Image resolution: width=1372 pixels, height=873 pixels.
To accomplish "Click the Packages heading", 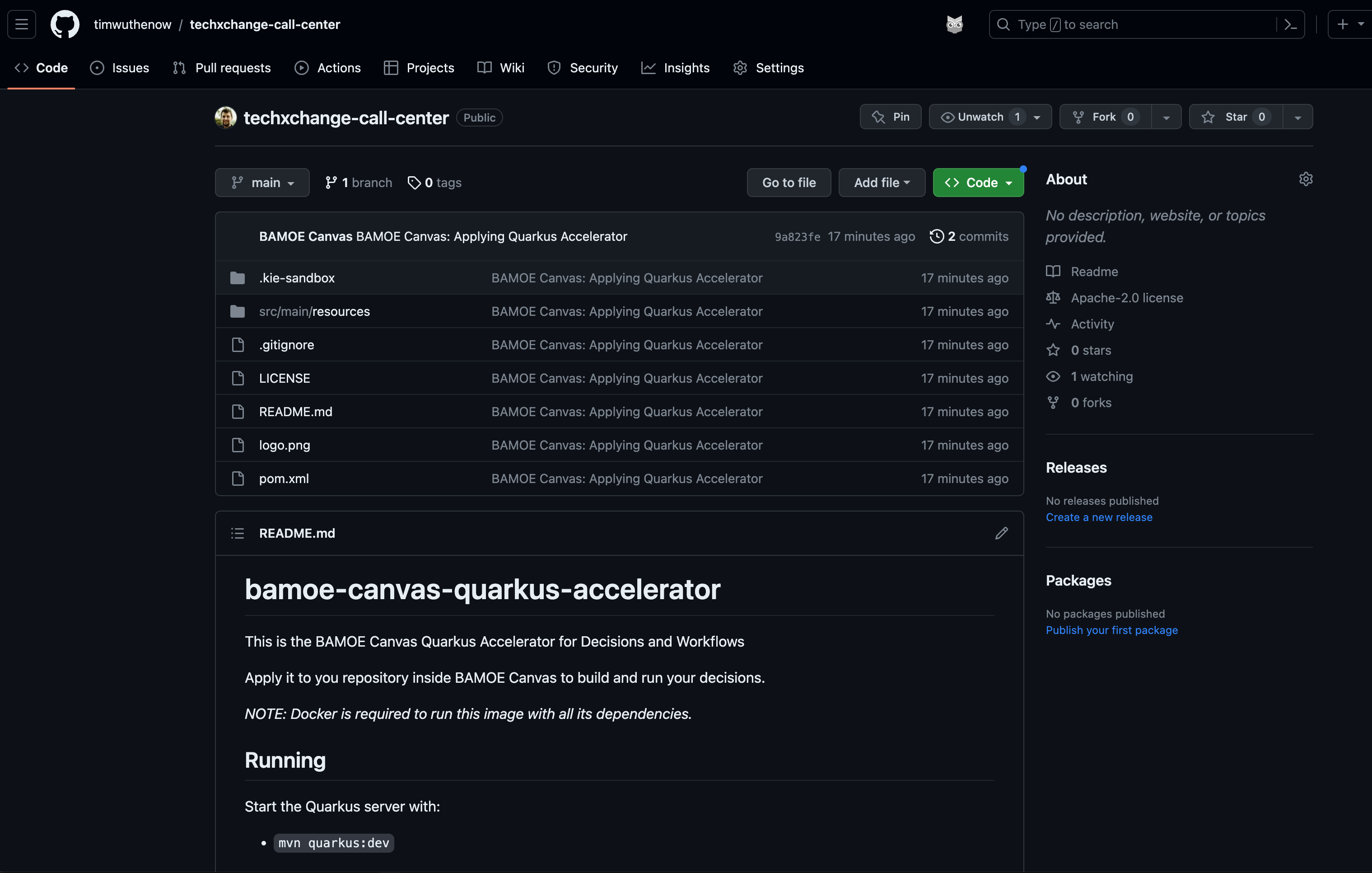I will click(1078, 581).
